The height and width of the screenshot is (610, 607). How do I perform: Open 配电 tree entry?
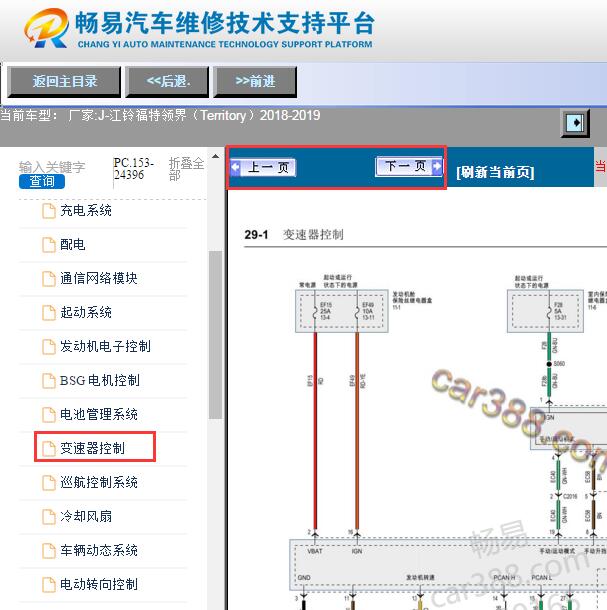point(72,244)
